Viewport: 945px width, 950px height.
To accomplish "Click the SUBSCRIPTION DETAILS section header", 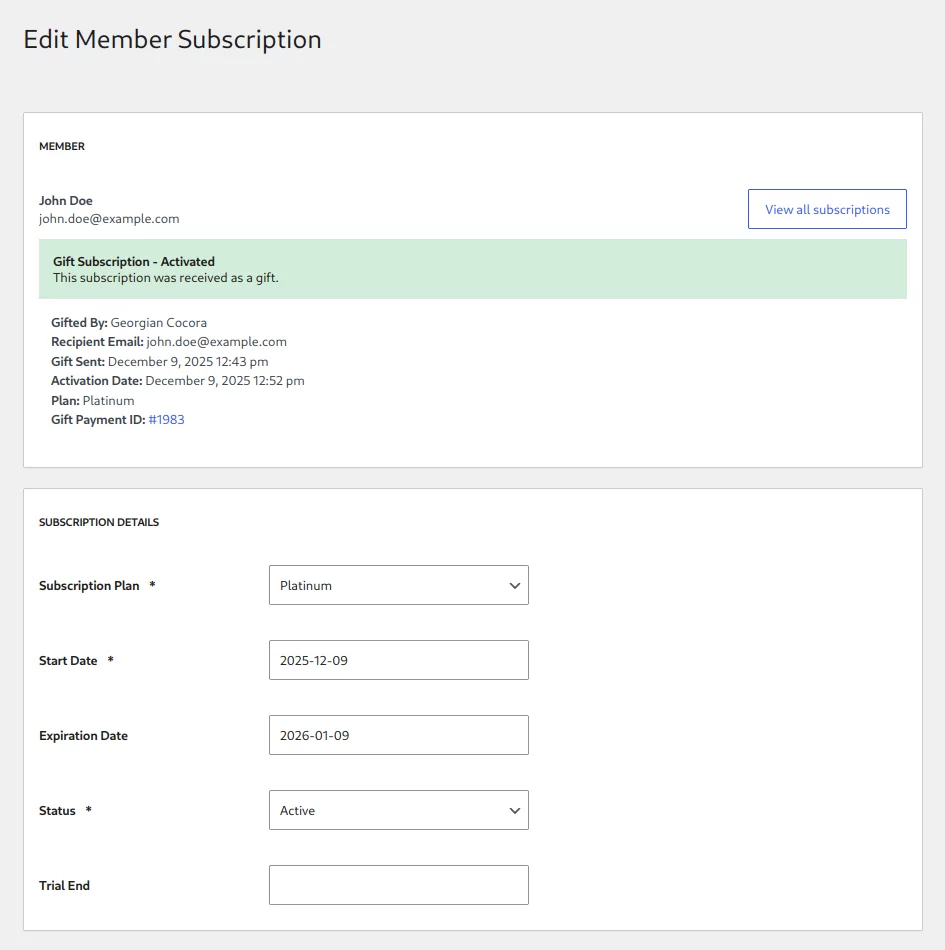I will coord(99,522).
